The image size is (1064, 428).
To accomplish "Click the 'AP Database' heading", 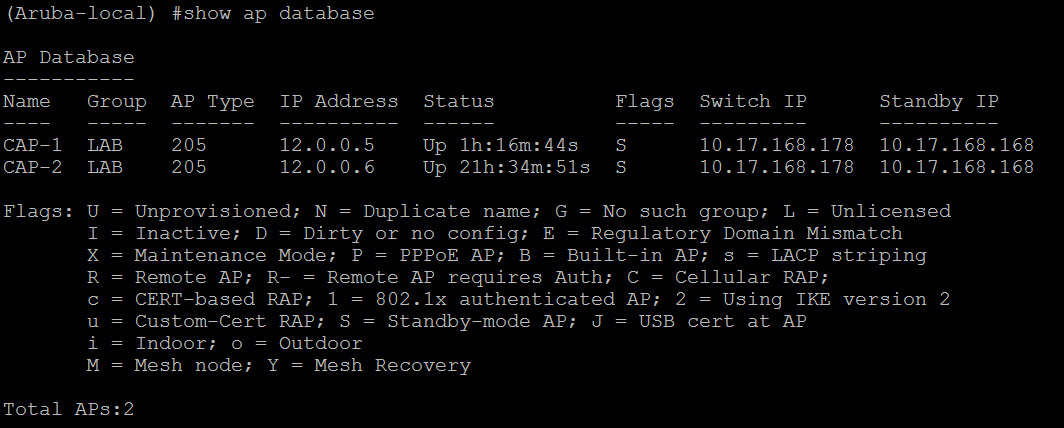I will (69, 58).
